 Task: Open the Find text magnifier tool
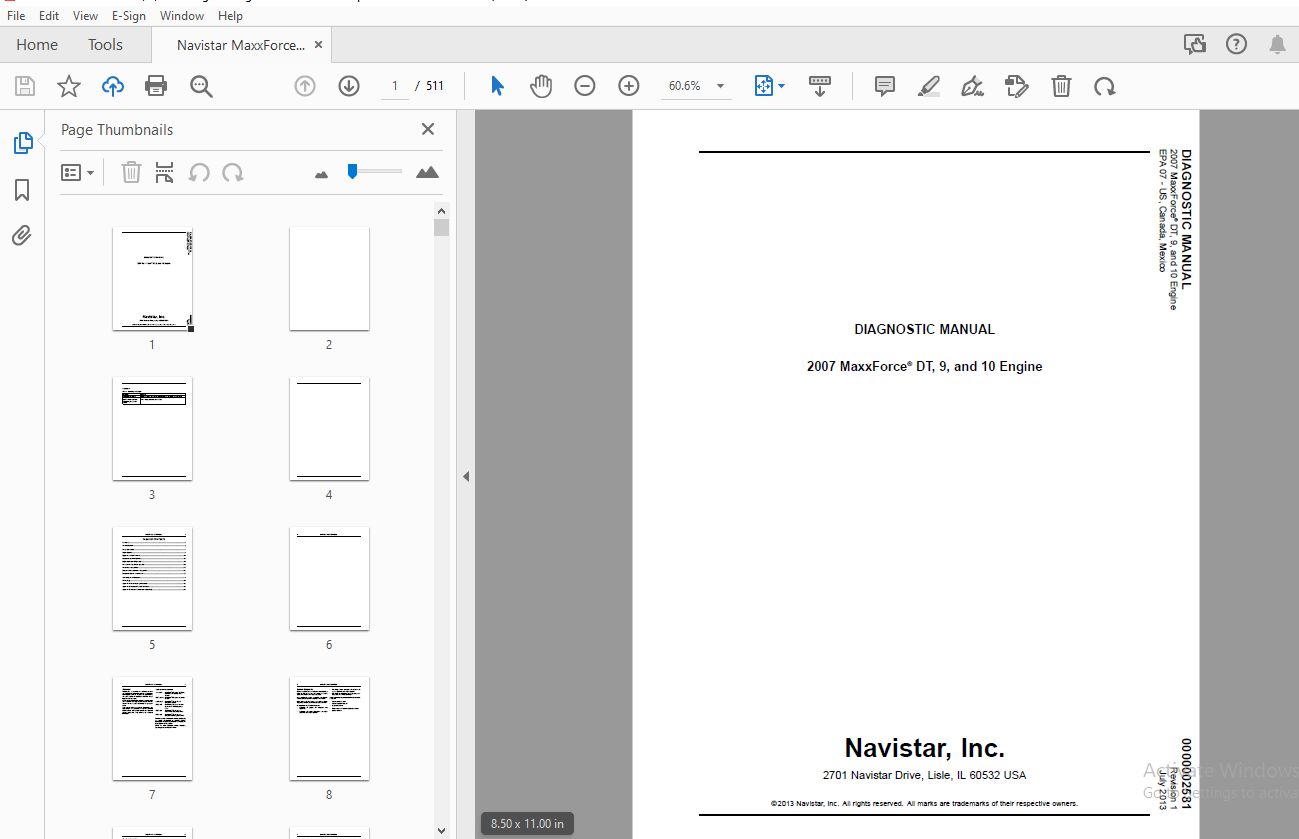(201, 86)
